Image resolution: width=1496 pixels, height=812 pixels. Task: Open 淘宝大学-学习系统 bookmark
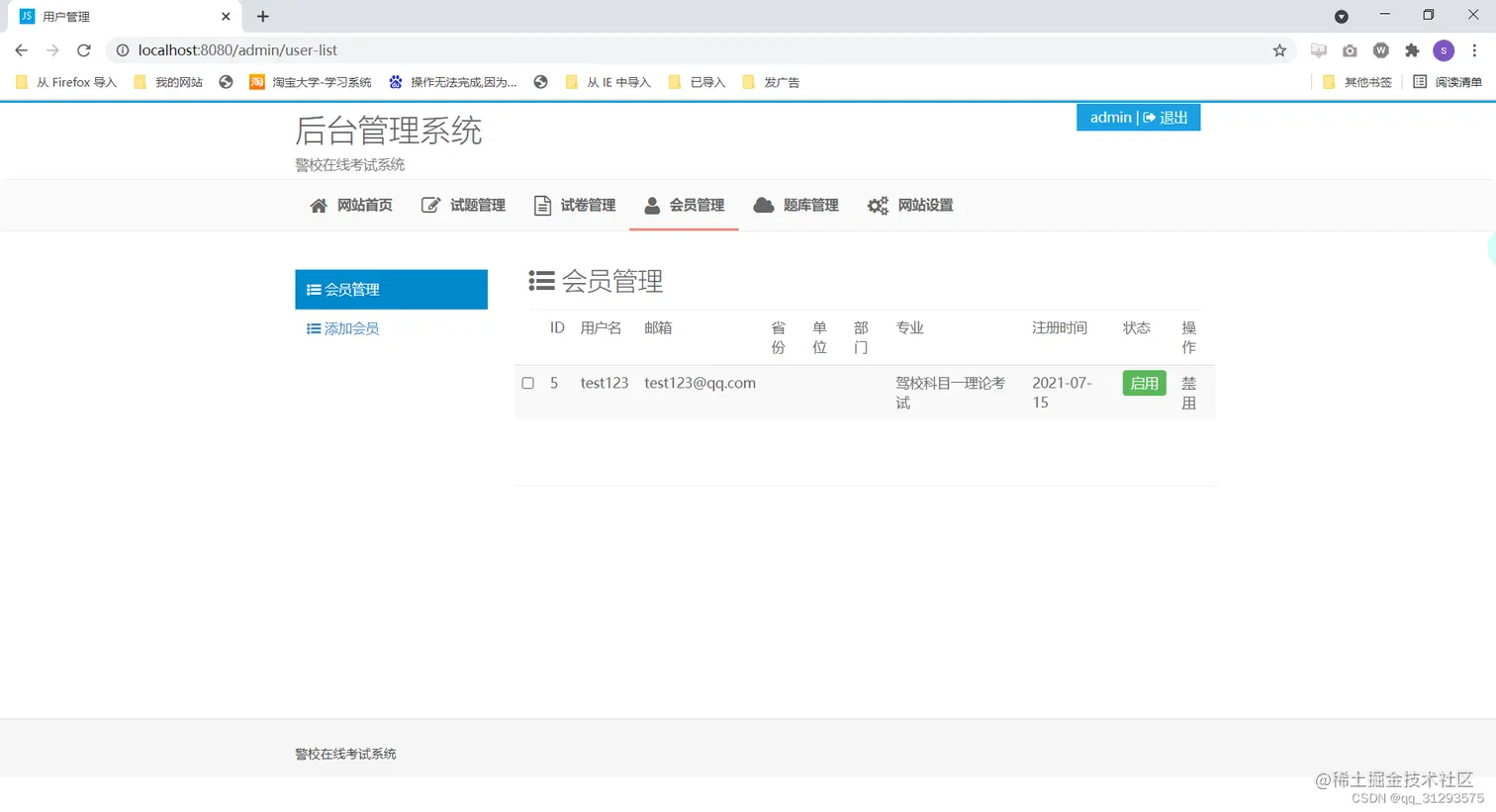click(311, 82)
